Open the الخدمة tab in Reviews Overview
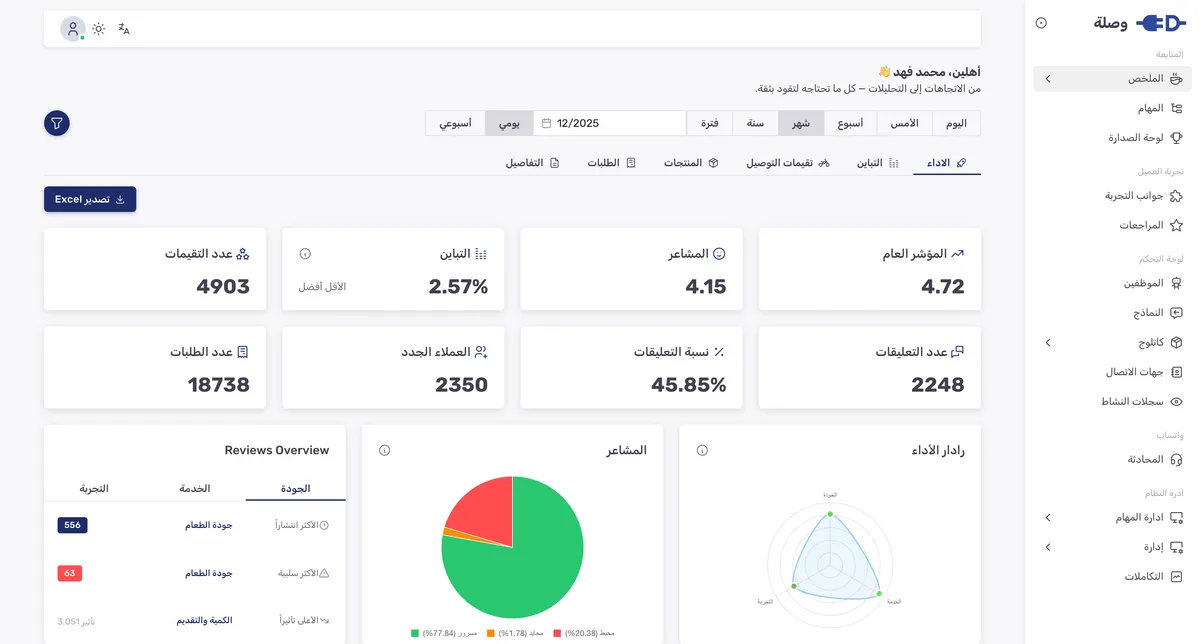The image size is (1200, 644). pos(196,488)
